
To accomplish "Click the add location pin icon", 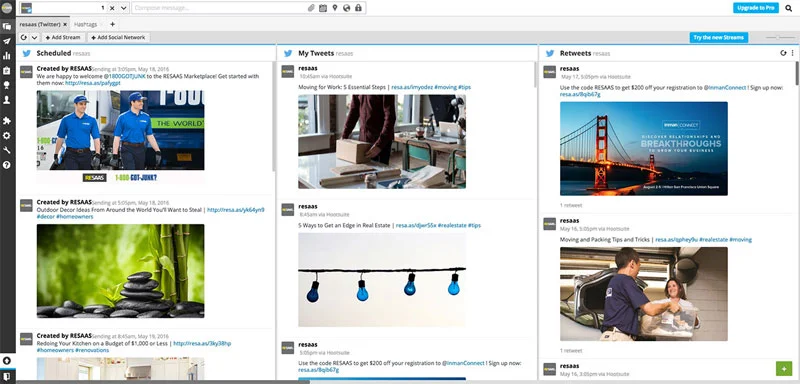I will pyautogui.click(x=335, y=8).
